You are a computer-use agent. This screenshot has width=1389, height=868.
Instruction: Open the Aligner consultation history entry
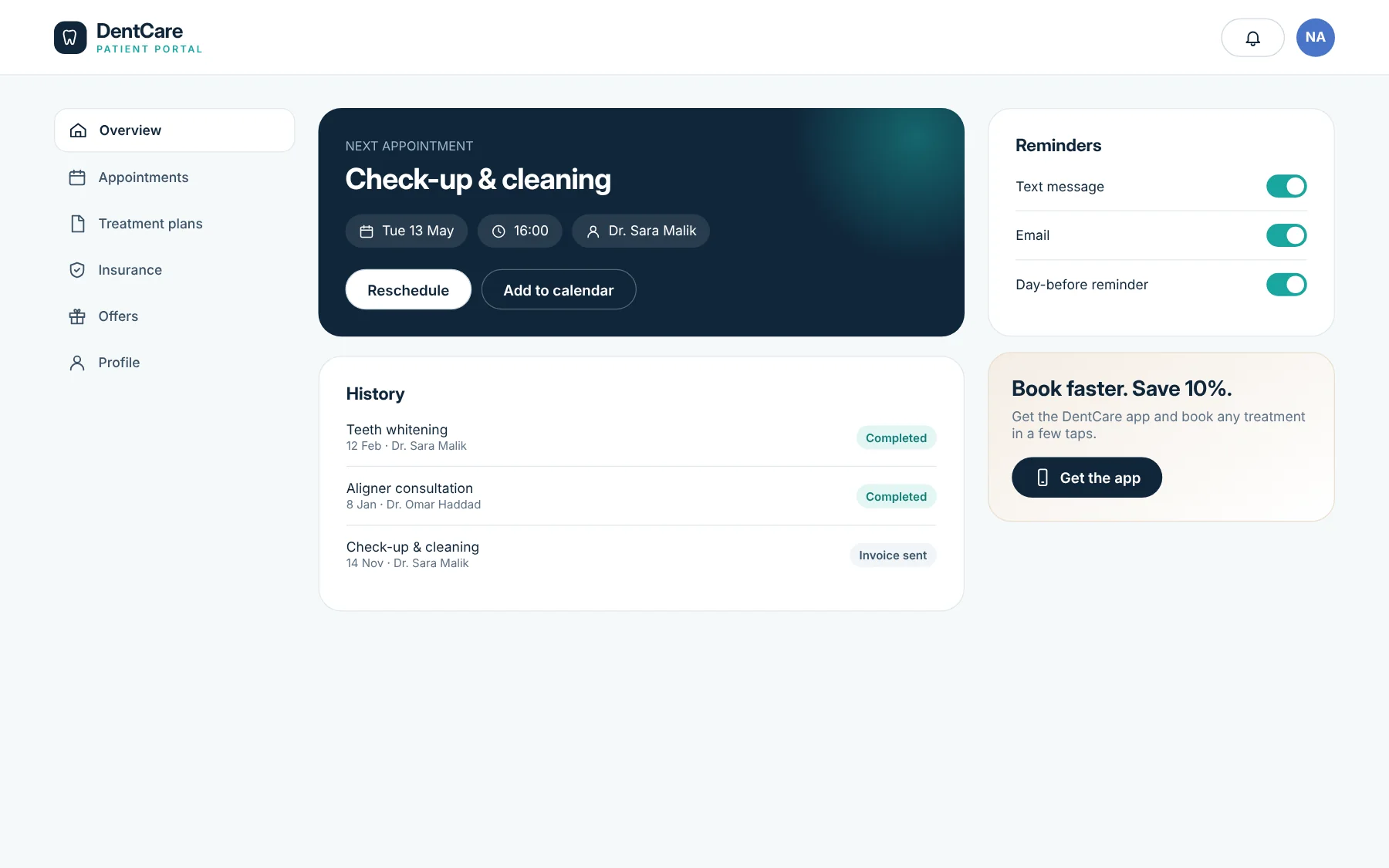point(641,496)
